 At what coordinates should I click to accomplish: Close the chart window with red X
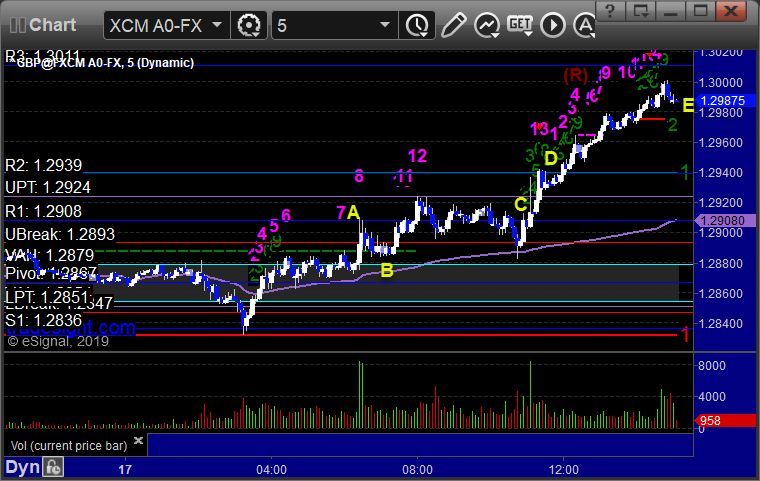[731, 10]
